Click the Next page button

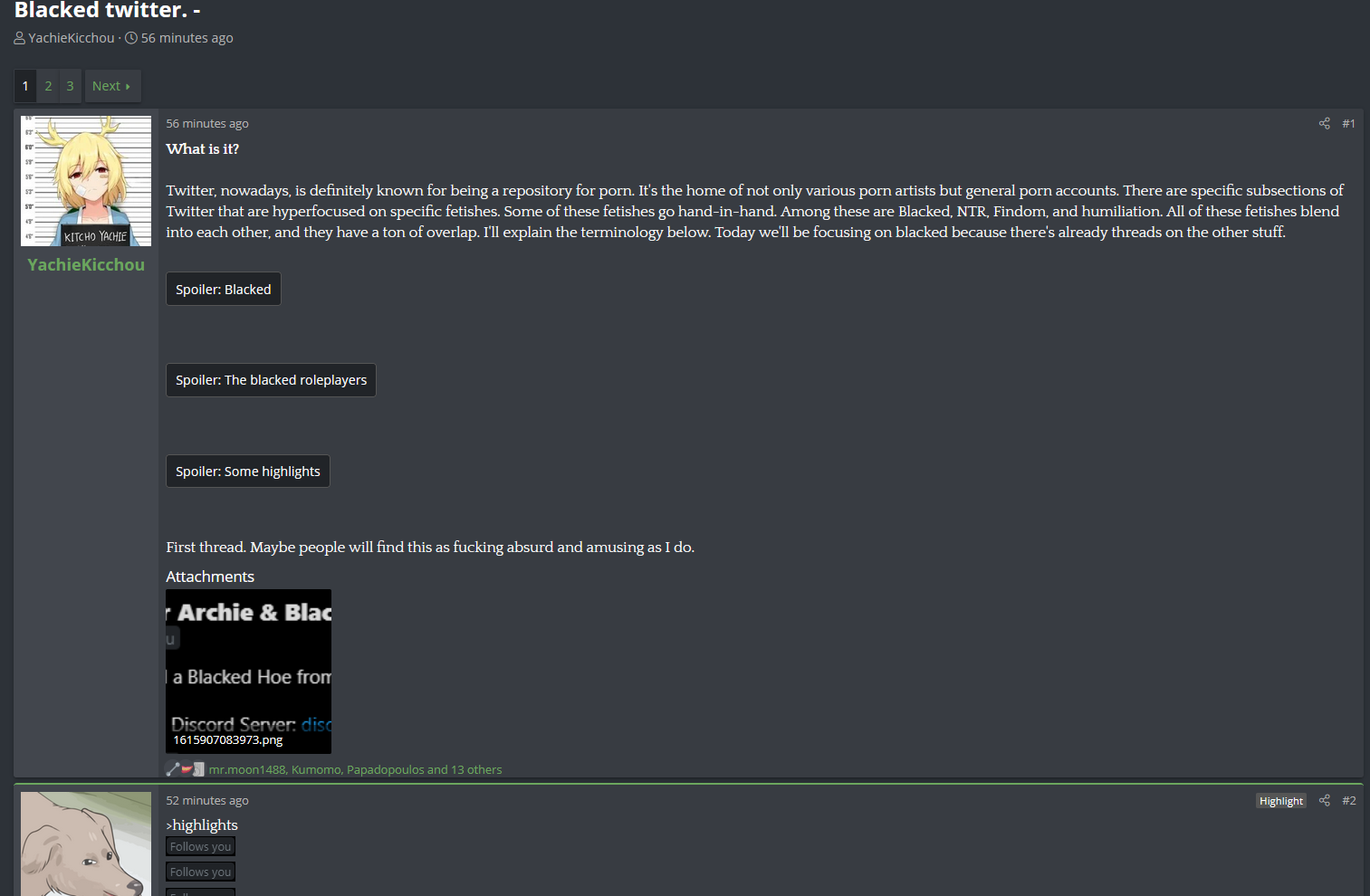[x=112, y=86]
